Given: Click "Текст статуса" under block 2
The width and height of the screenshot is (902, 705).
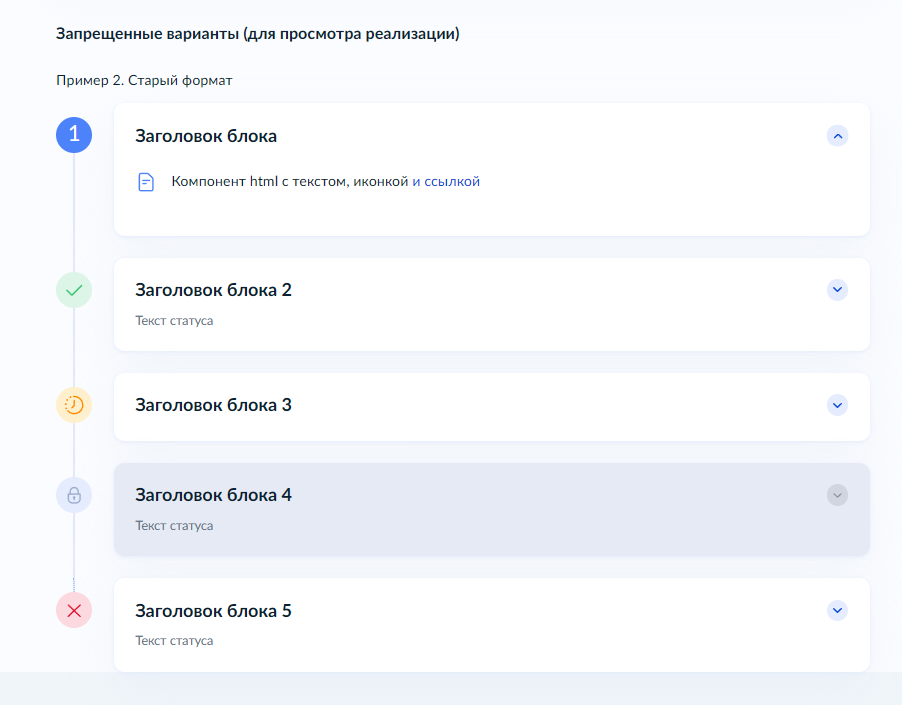Looking at the screenshot, I should [x=174, y=321].
